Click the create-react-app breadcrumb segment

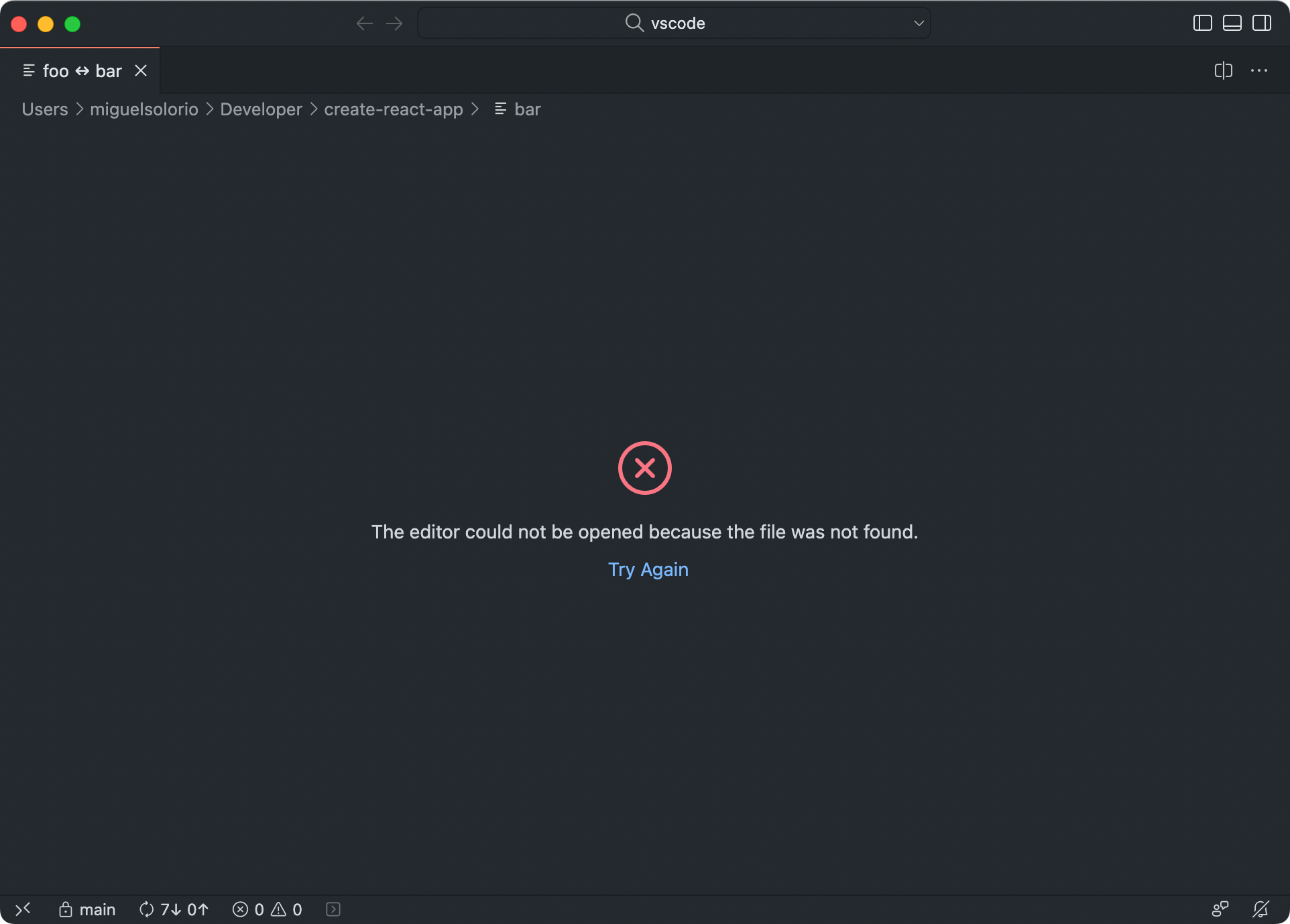coord(394,109)
